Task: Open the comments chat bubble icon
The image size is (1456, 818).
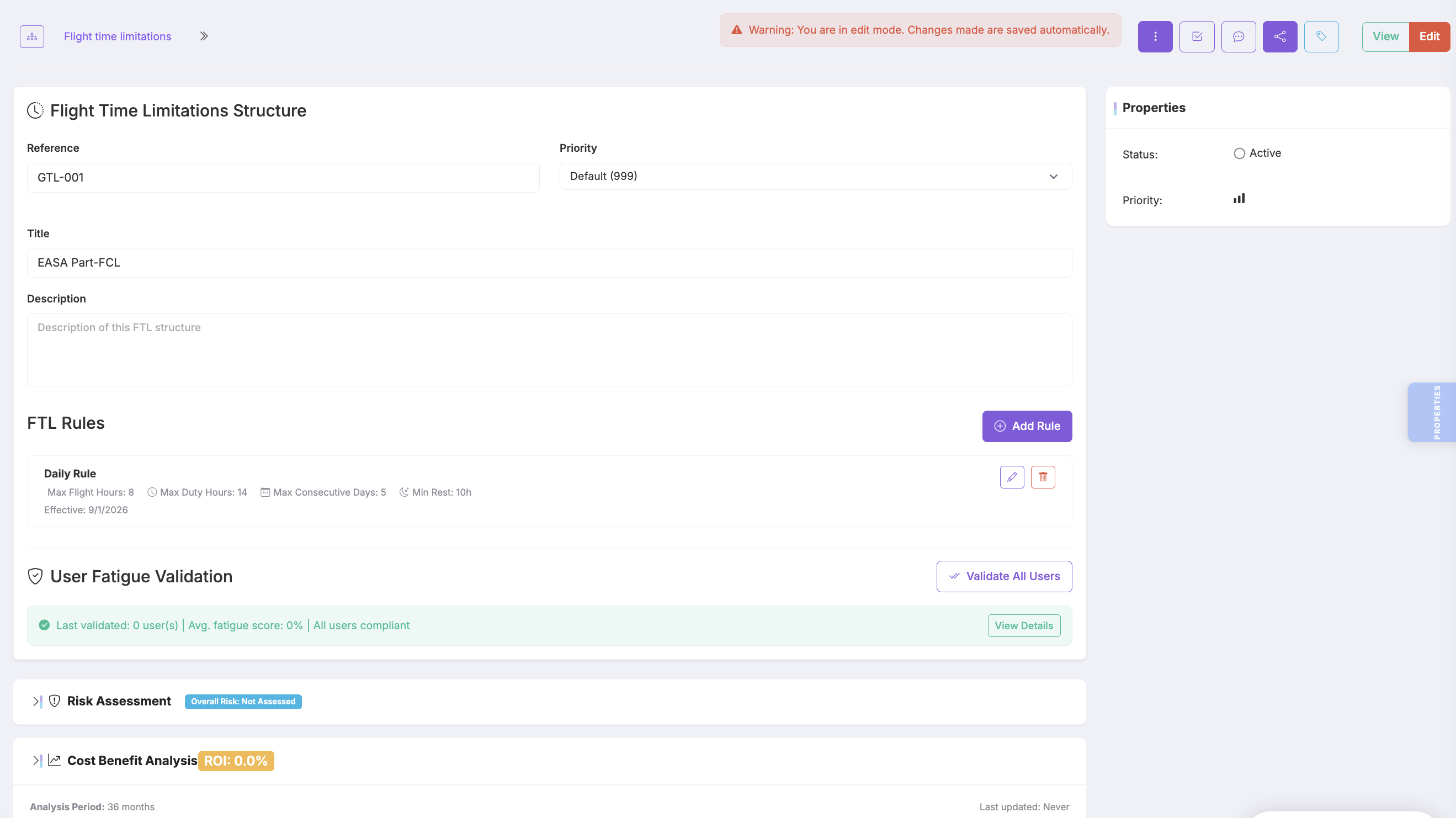Action: pos(1239,37)
